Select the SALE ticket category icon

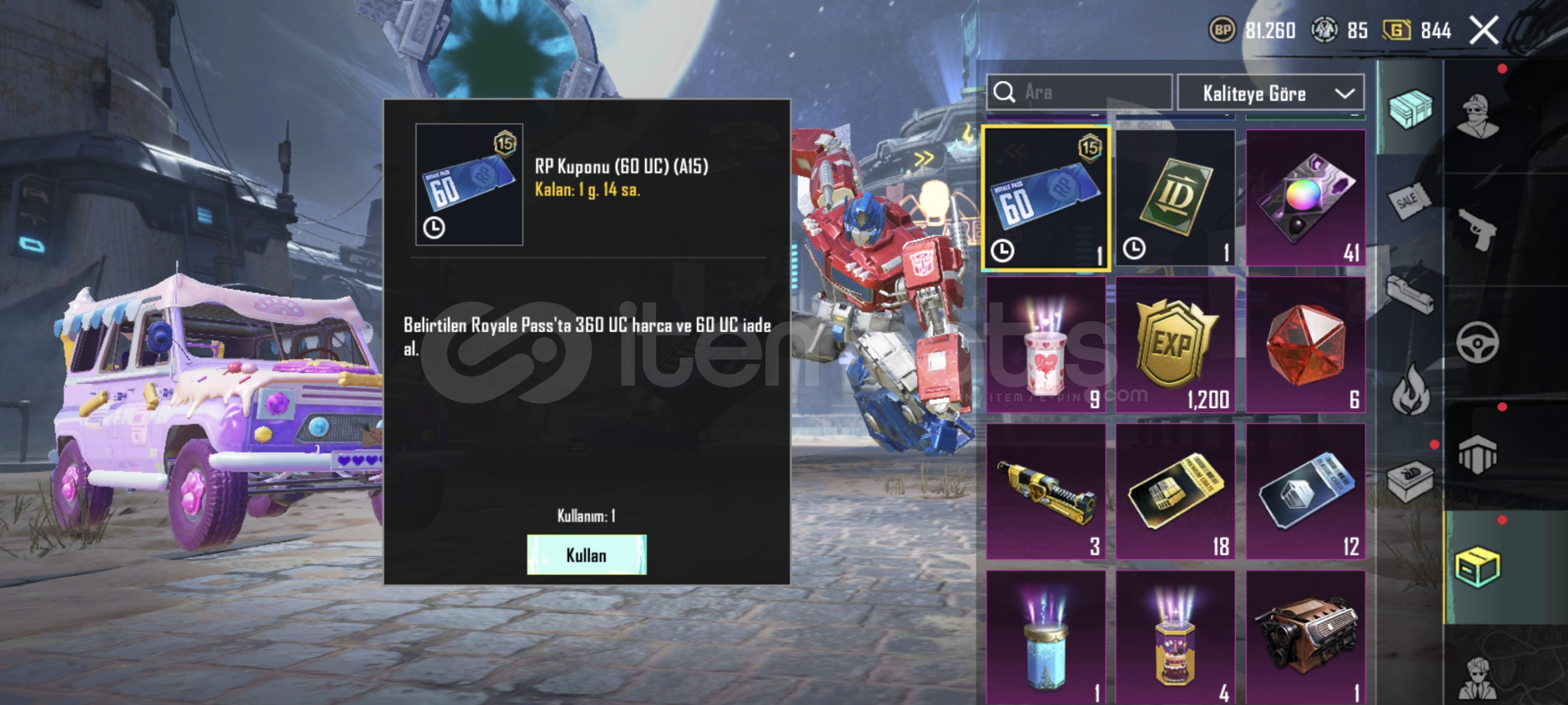(1410, 200)
